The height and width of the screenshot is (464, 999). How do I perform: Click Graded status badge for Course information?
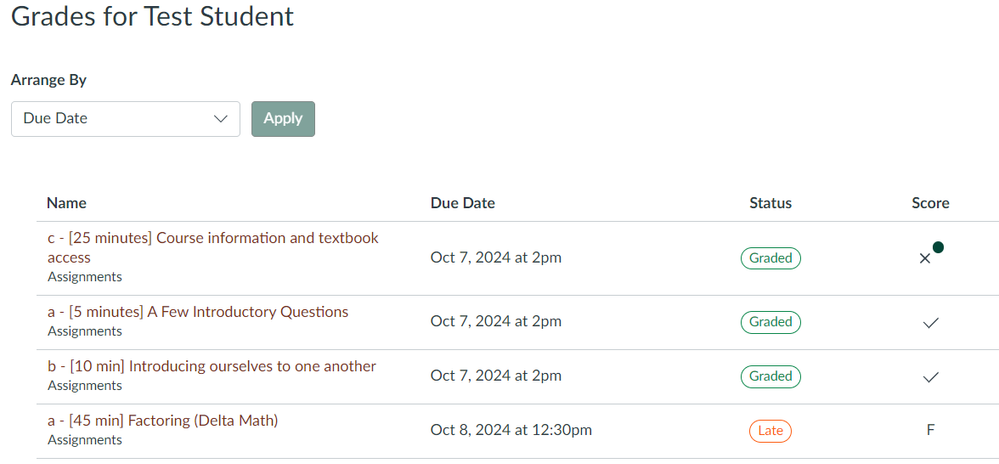[x=771, y=258]
